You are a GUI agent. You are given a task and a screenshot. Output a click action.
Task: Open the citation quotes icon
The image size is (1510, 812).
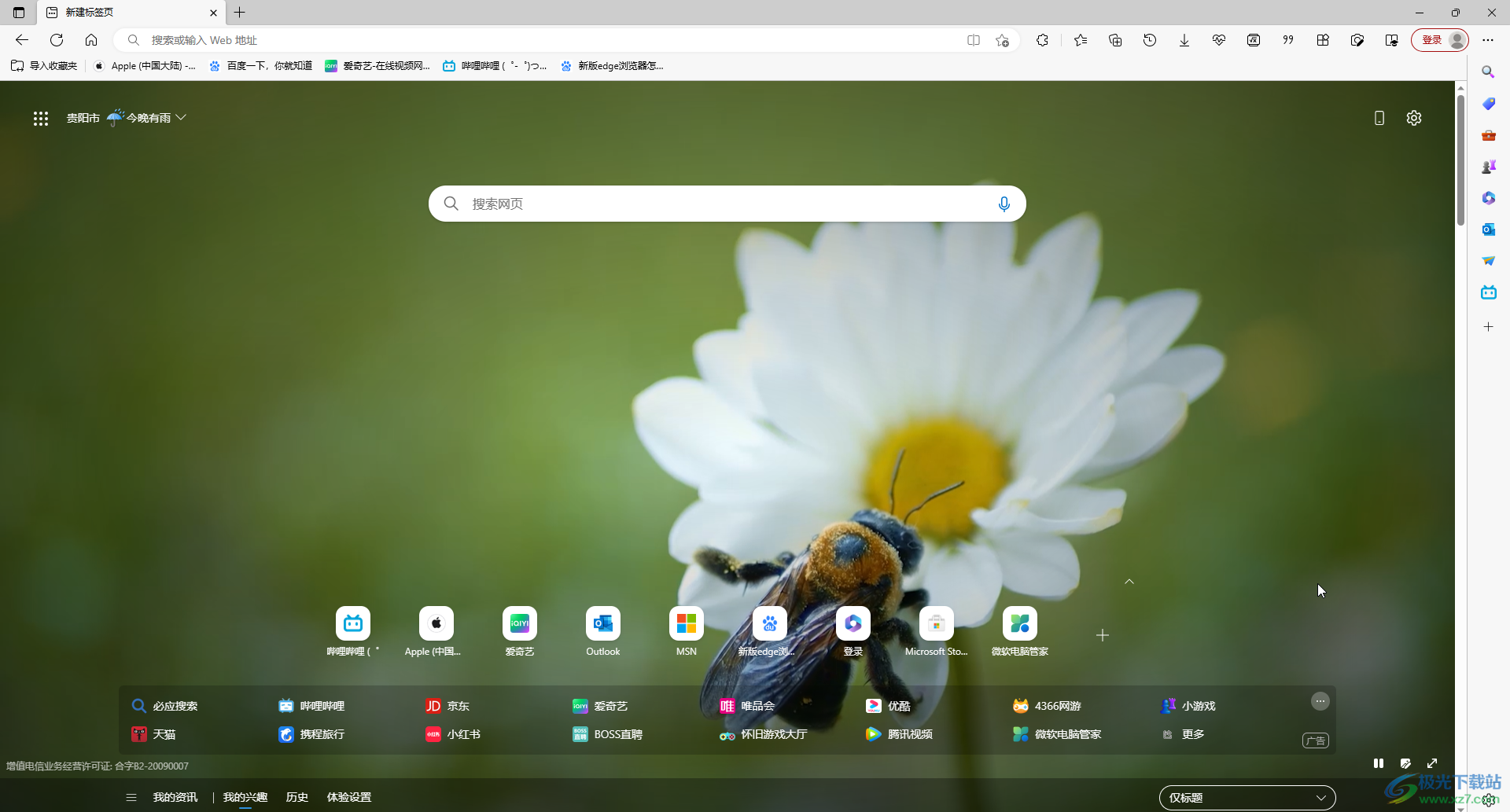[1288, 40]
